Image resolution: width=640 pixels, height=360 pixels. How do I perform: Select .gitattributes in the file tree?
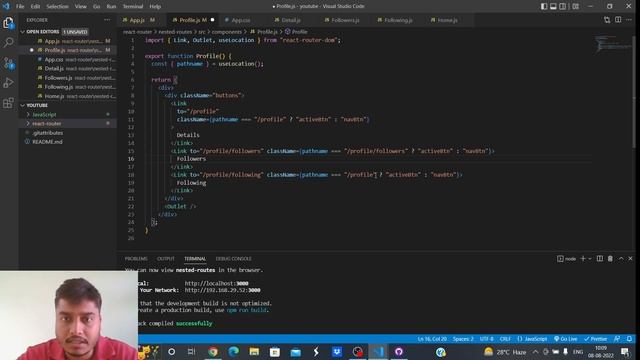tap(47, 133)
